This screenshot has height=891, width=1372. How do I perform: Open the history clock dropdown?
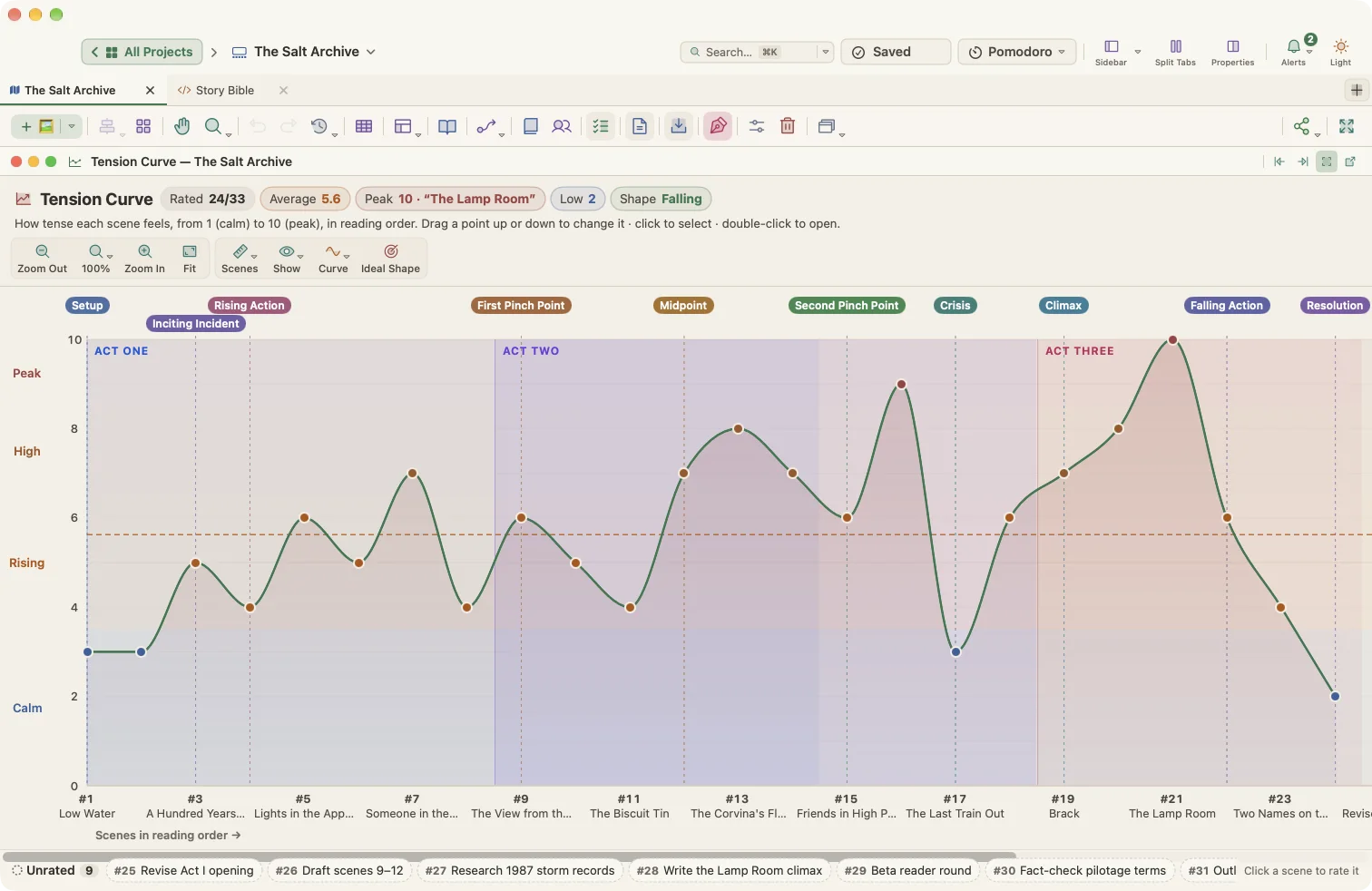pos(322,126)
